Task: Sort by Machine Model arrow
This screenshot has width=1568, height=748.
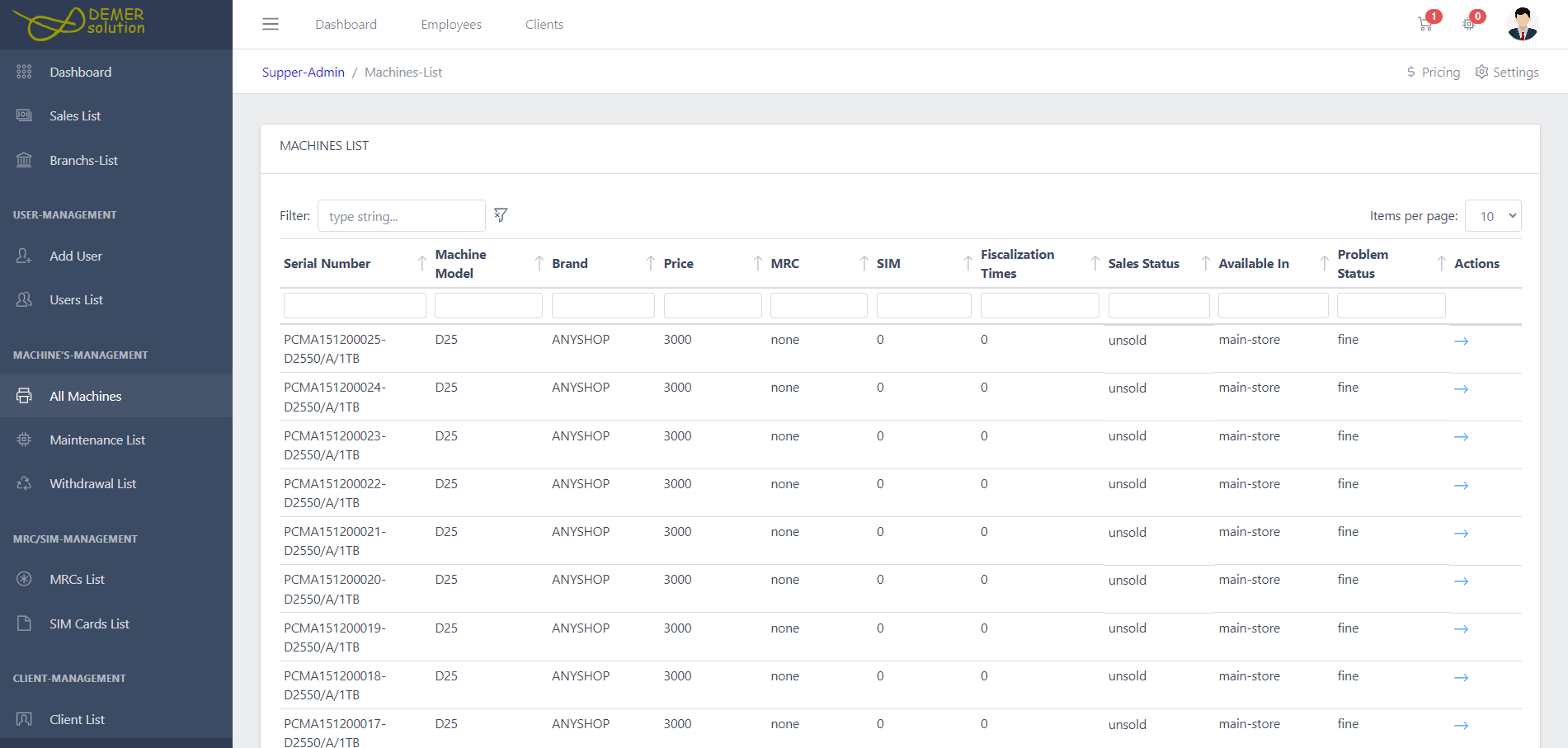Action: (539, 264)
